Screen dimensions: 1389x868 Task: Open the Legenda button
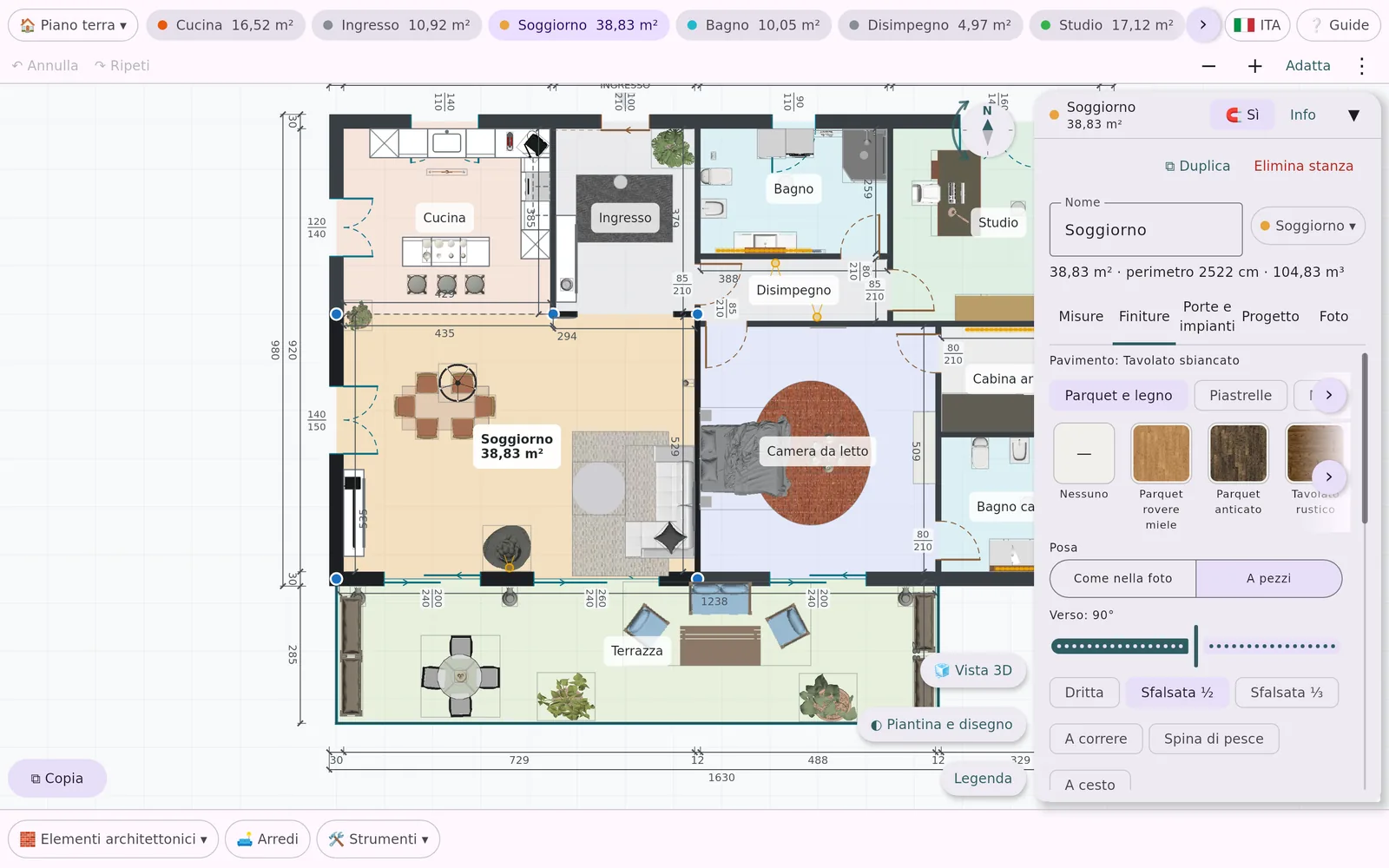(983, 779)
